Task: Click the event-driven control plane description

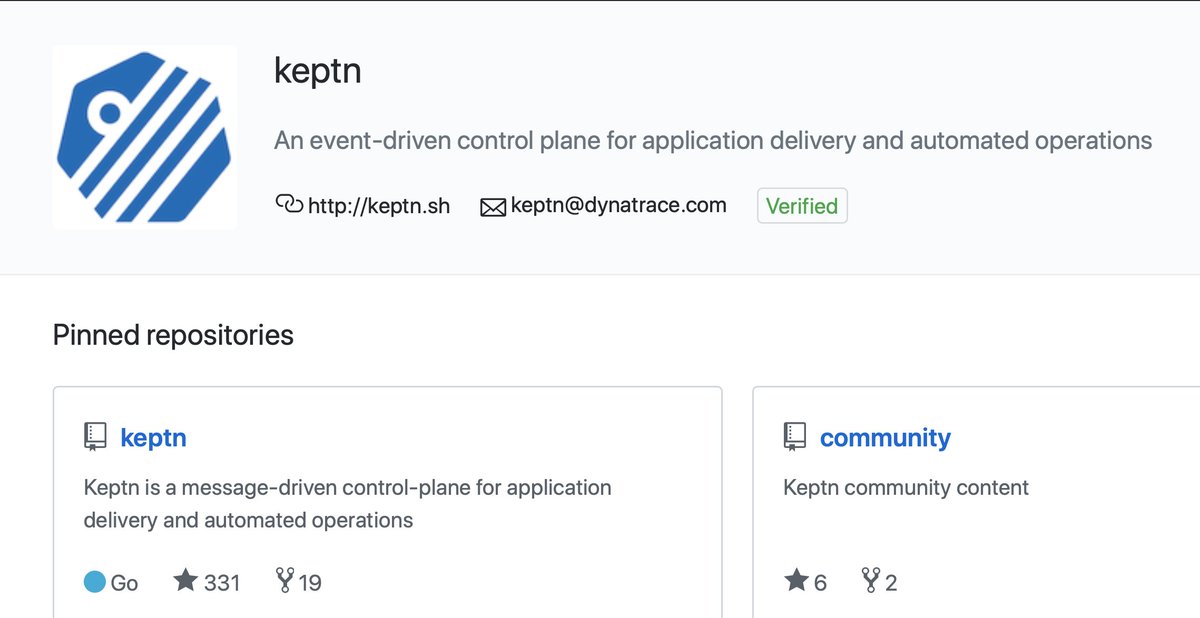Action: [x=713, y=140]
